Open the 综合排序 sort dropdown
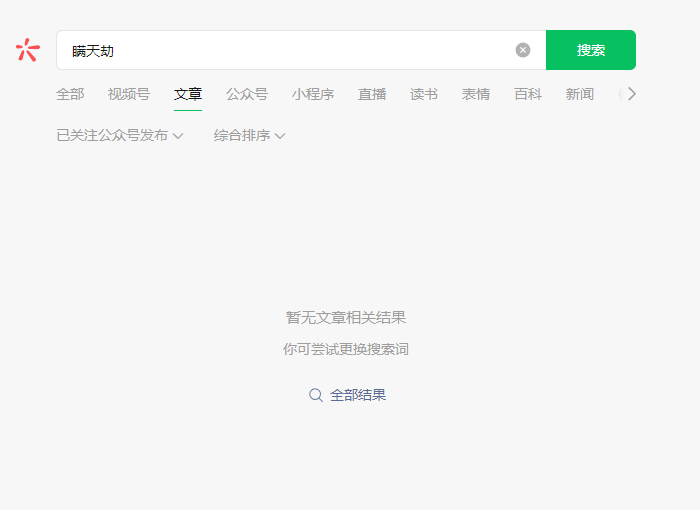The width and height of the screenshot is (700, 510). coord(249,135)
